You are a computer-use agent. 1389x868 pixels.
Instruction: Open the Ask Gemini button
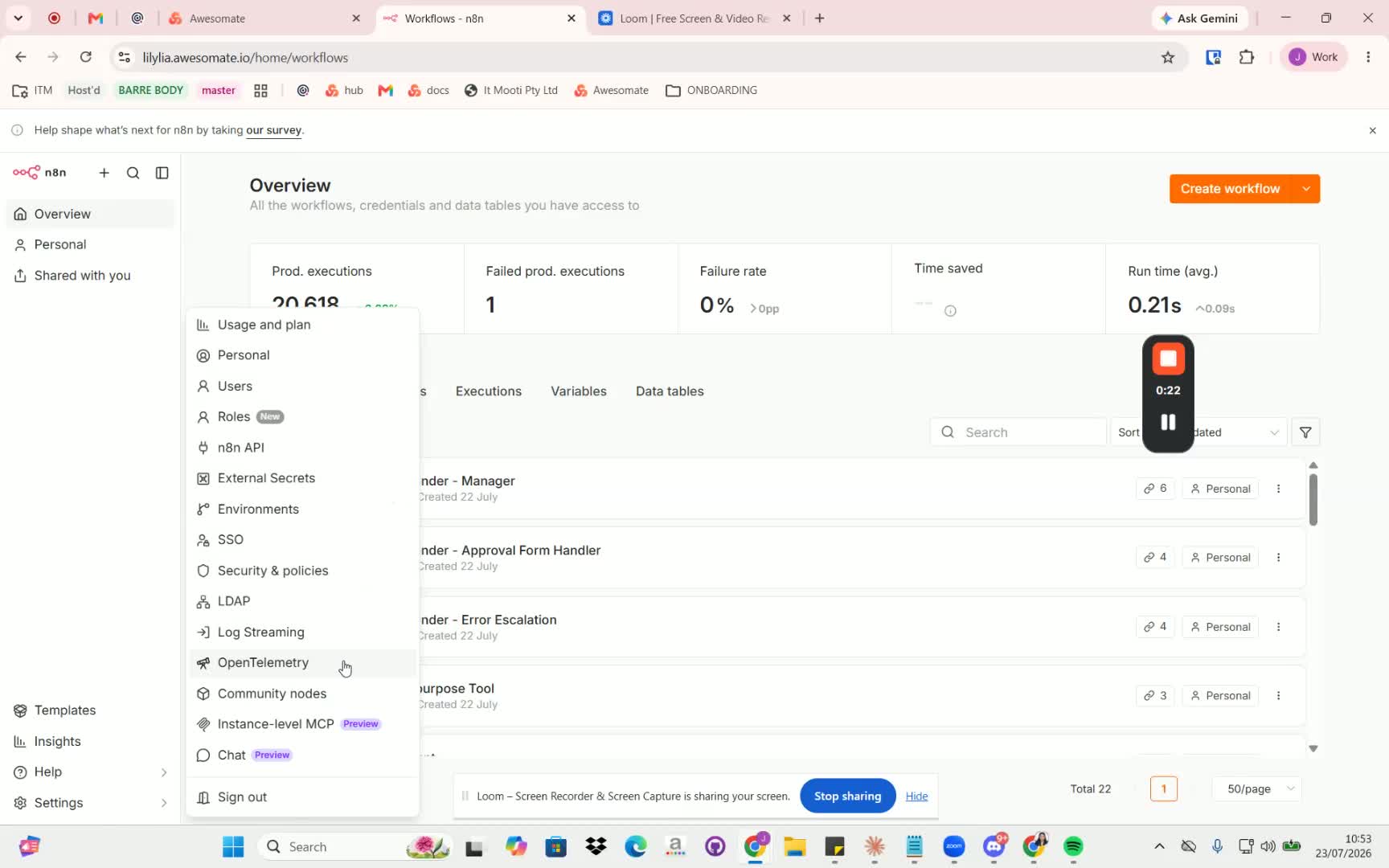tap(1198, 18)
